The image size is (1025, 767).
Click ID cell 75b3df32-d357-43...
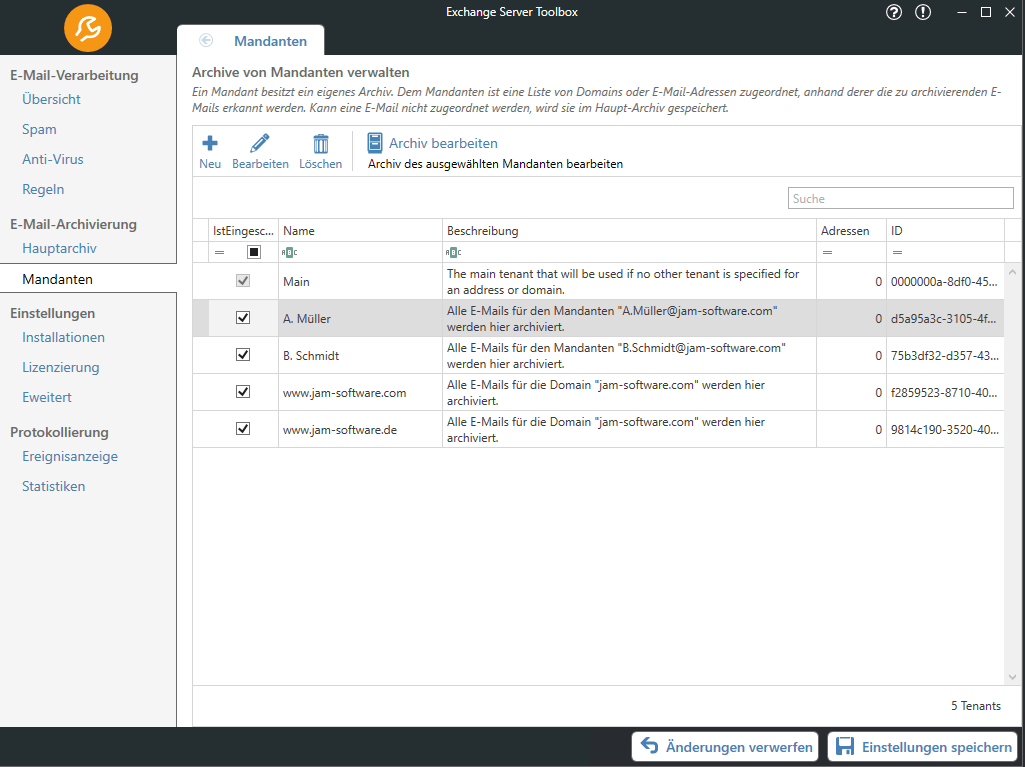(945, 356)
